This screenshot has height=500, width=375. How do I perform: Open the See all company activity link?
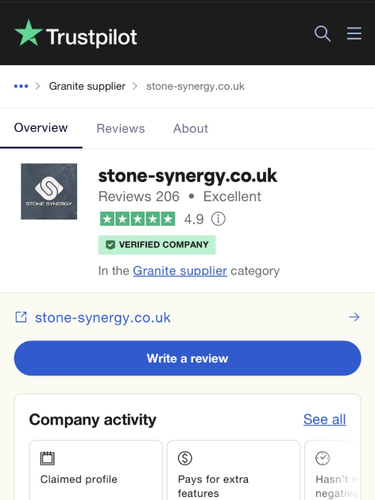[x=325, y=419]
